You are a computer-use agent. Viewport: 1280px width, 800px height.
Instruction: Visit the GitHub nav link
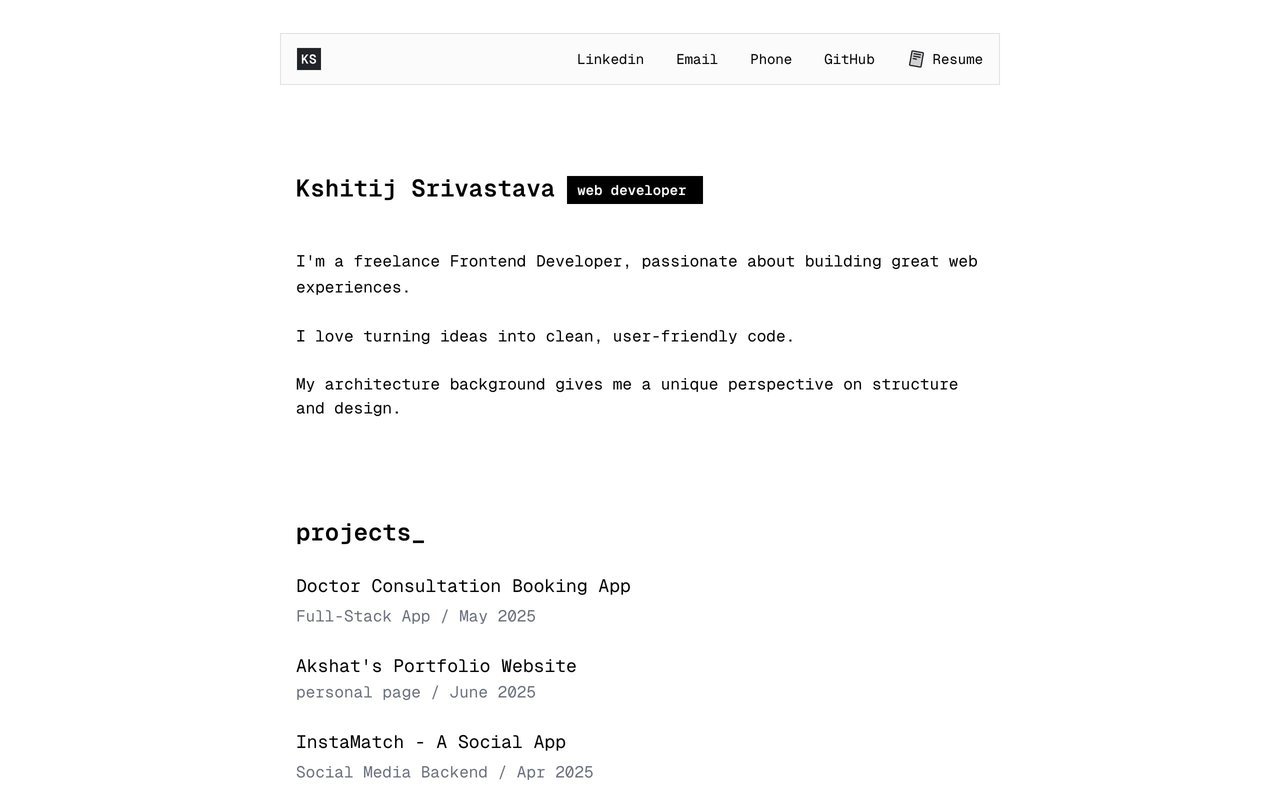pos(849,59)
